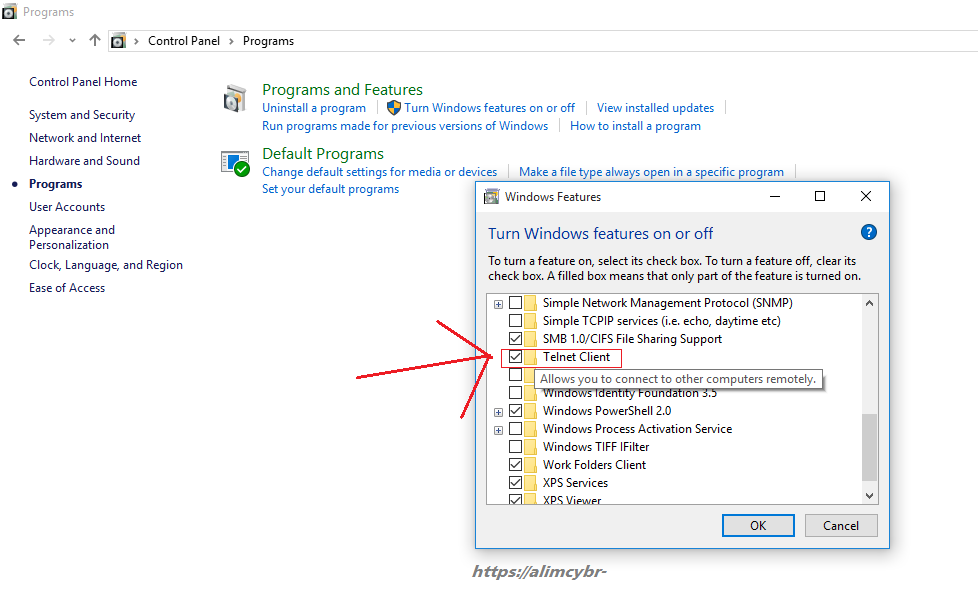
Task: Click the features list scroll down arrow
Action: point(869,496)
